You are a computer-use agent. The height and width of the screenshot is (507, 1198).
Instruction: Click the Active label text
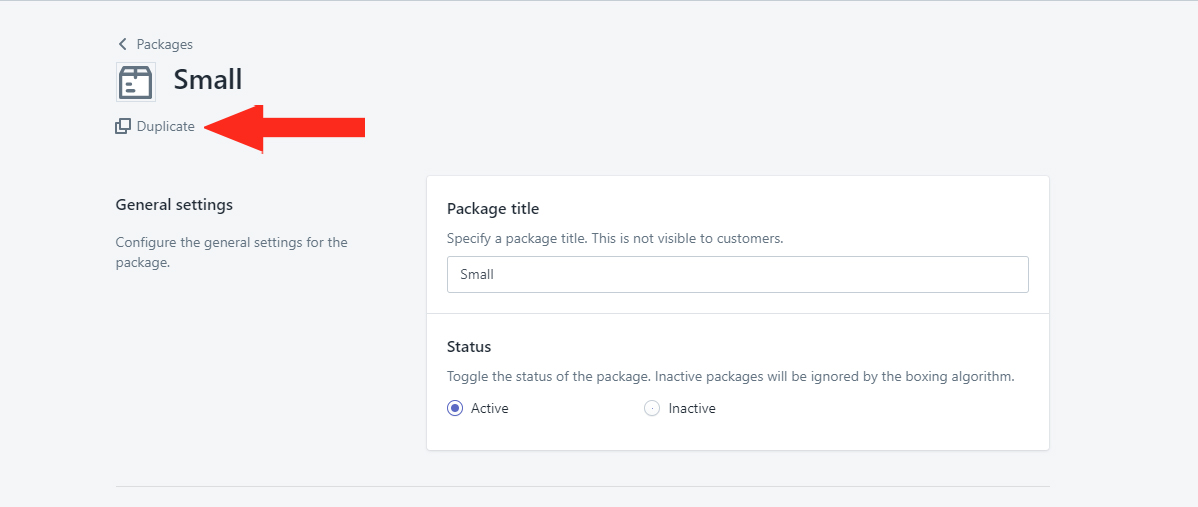coord(490,409)
